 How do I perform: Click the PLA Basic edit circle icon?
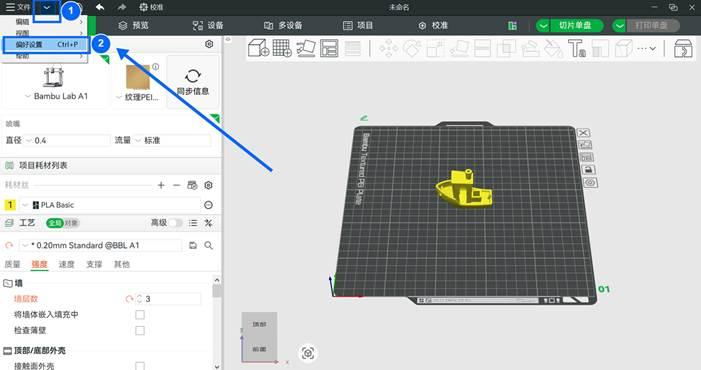(208, 205)
